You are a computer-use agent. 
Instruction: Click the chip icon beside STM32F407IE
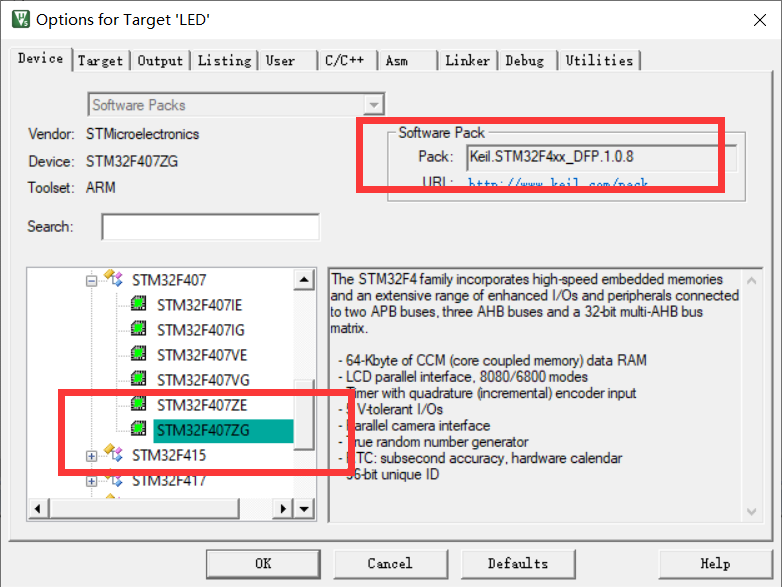coord(138,303)
